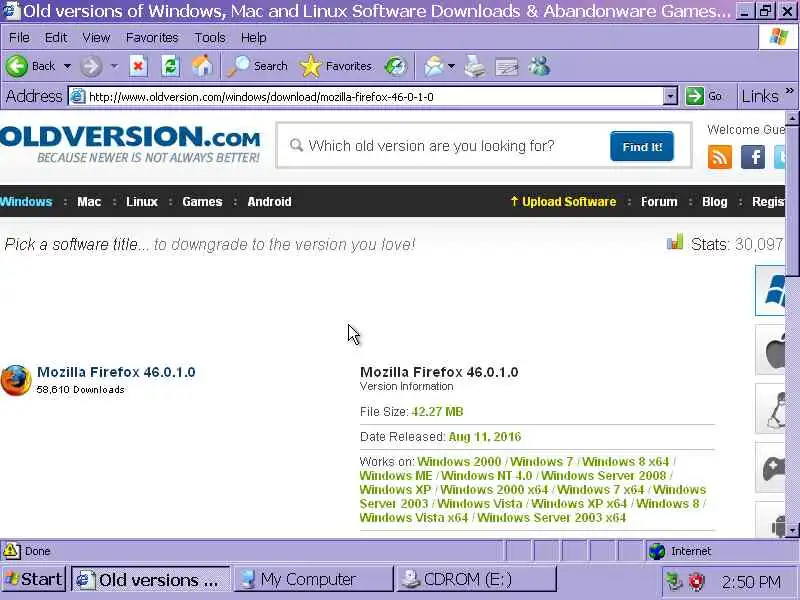800x600 pixels.
Task: Click the Aug 11, 2016 release date
Action: pyautogui.click(x=485, y=437)
